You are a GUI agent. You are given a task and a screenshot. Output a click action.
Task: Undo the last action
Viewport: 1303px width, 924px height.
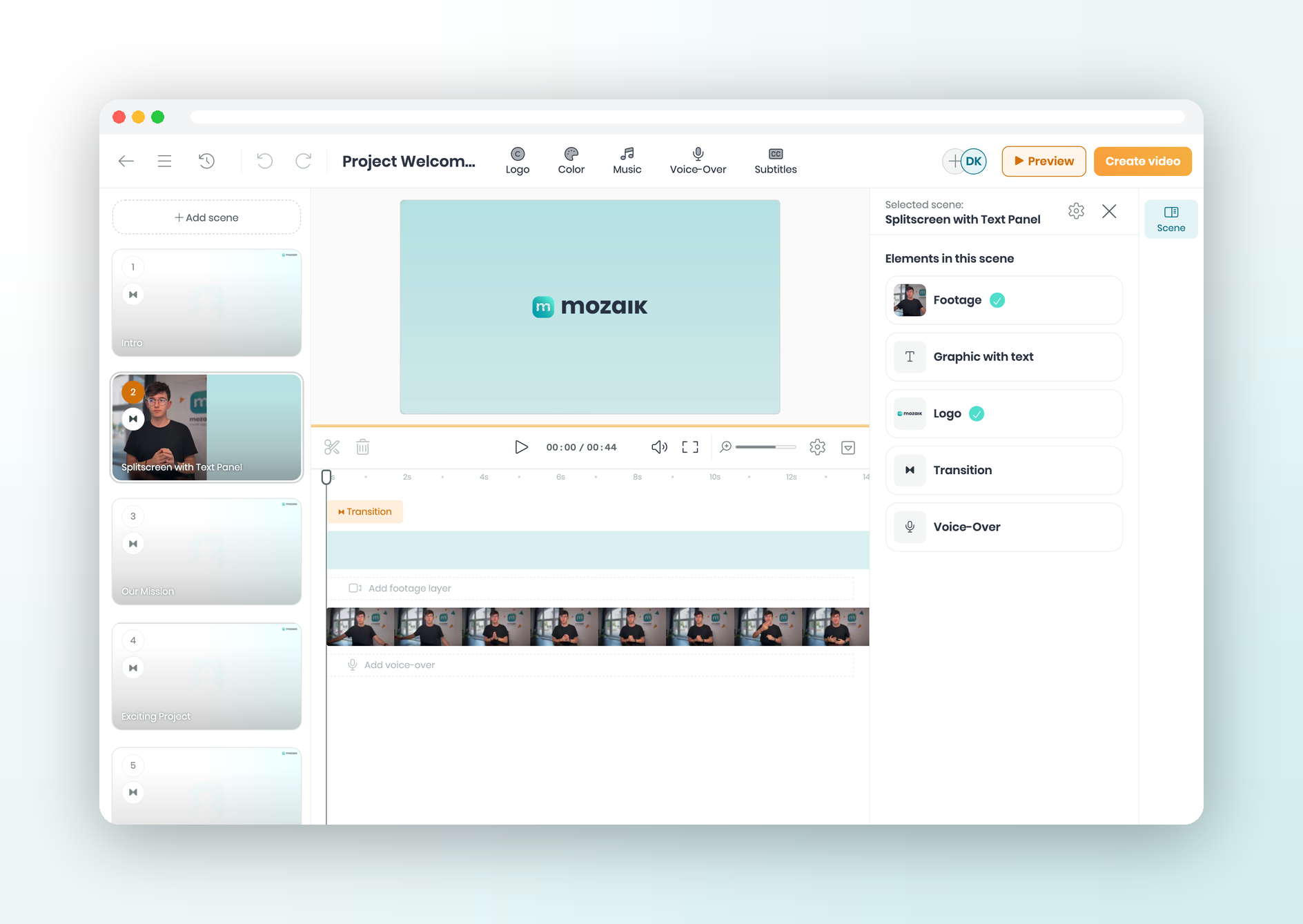click(x=264, y=161)
